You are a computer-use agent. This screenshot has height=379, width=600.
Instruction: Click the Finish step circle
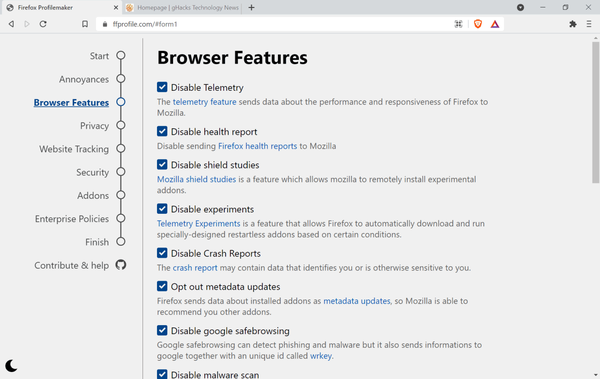121,242
